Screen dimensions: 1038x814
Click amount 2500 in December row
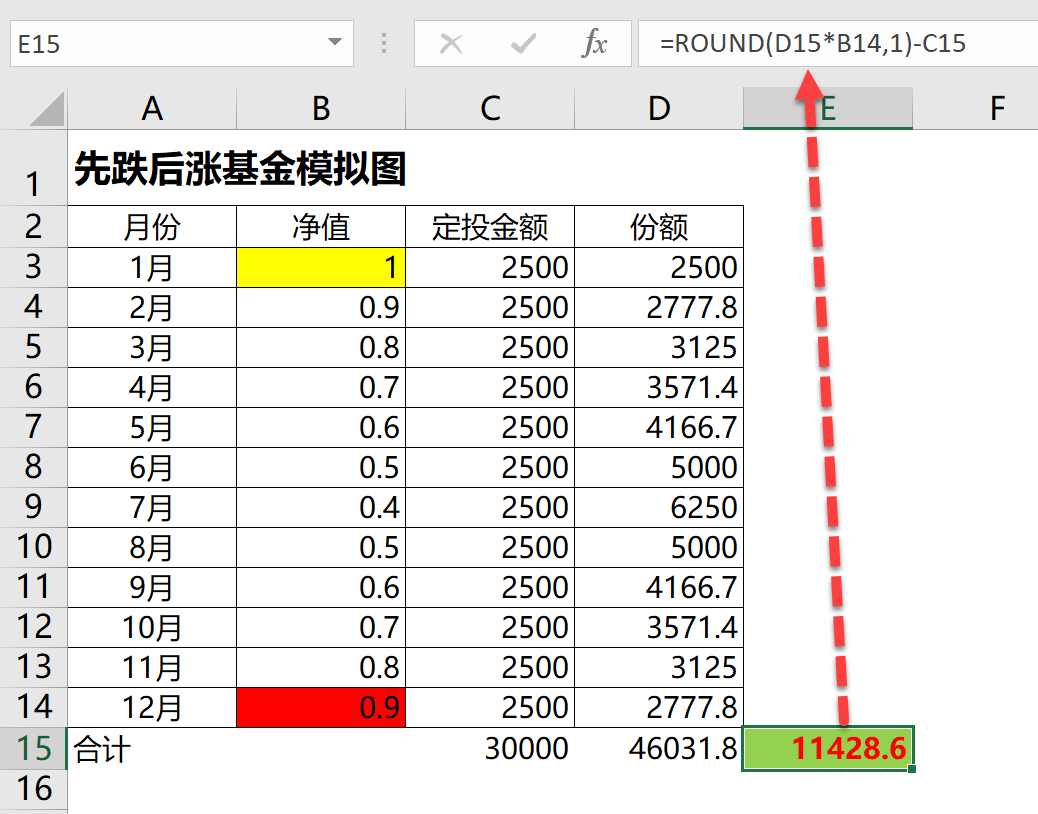point(490,707)
